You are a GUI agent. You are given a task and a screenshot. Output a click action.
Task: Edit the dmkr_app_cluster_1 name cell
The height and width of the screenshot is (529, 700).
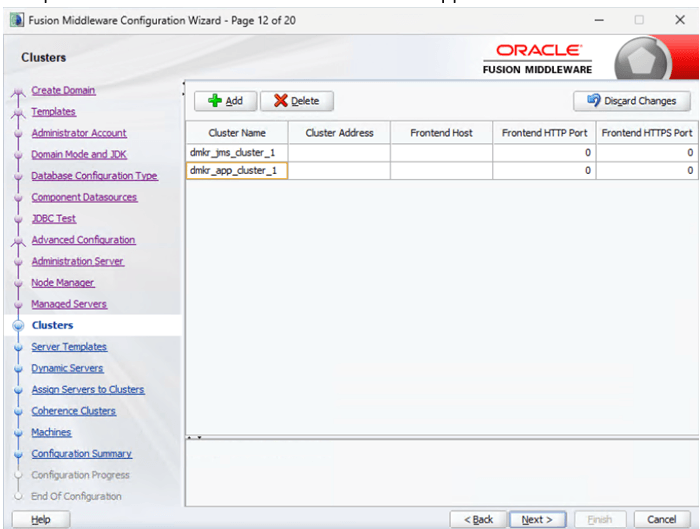tap(237, 171)
